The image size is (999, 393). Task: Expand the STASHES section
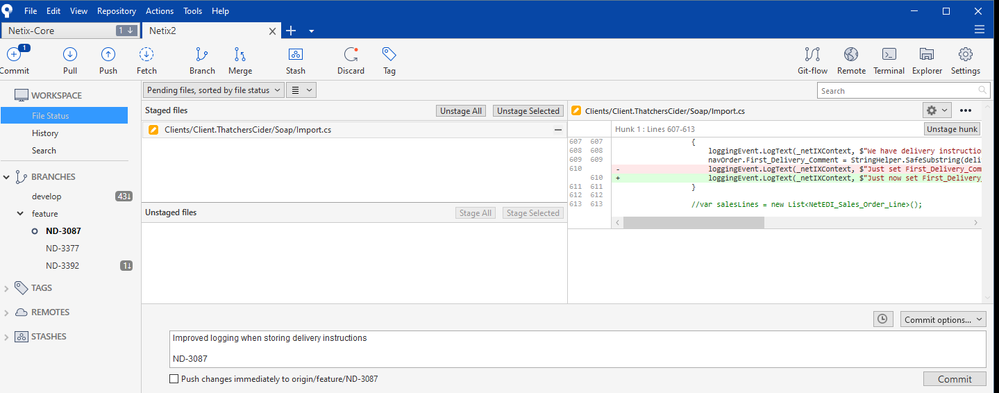(x=6, y=337)
